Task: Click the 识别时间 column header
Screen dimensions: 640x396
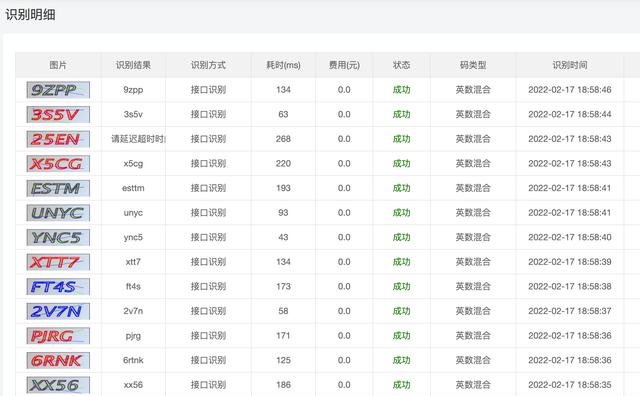Action: click(x=570, y=65)
